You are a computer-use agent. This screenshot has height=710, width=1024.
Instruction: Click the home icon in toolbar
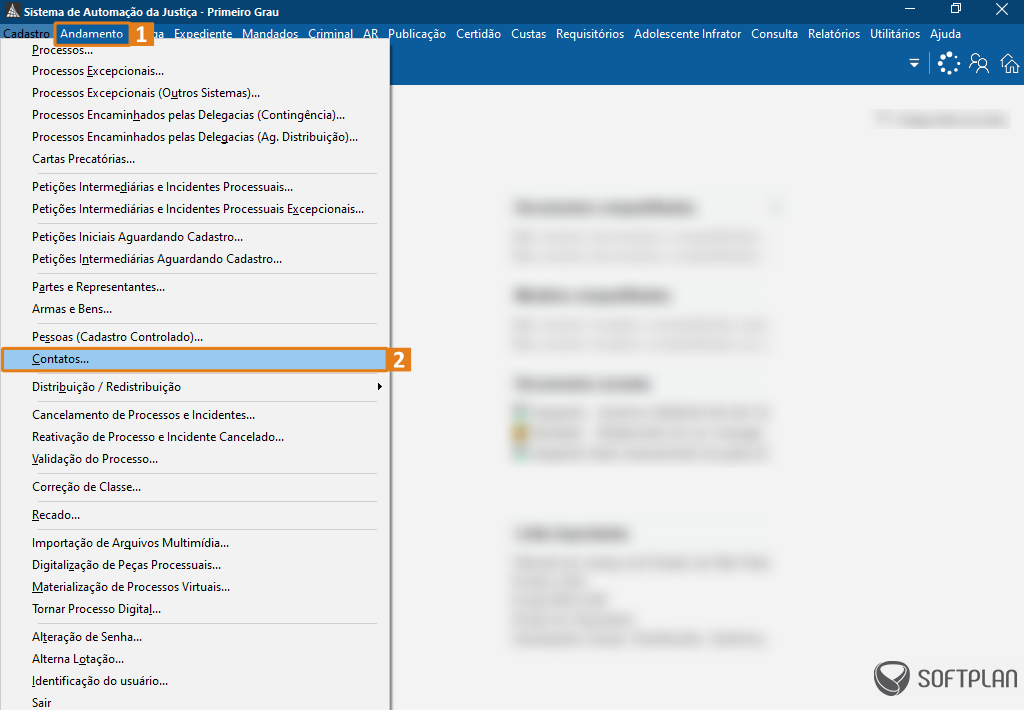[x=1010, y=64]
